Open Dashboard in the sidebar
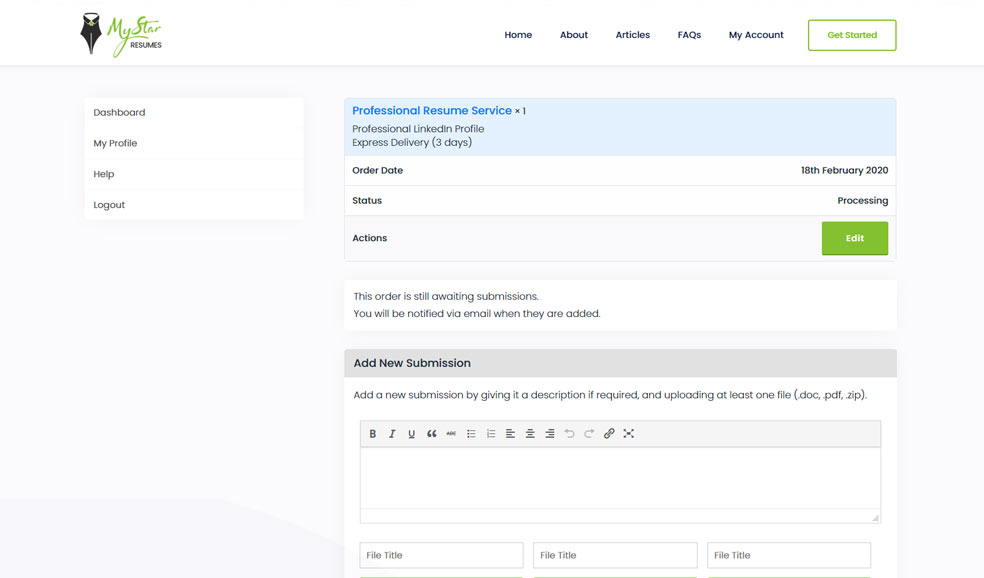 coord(119,113)
